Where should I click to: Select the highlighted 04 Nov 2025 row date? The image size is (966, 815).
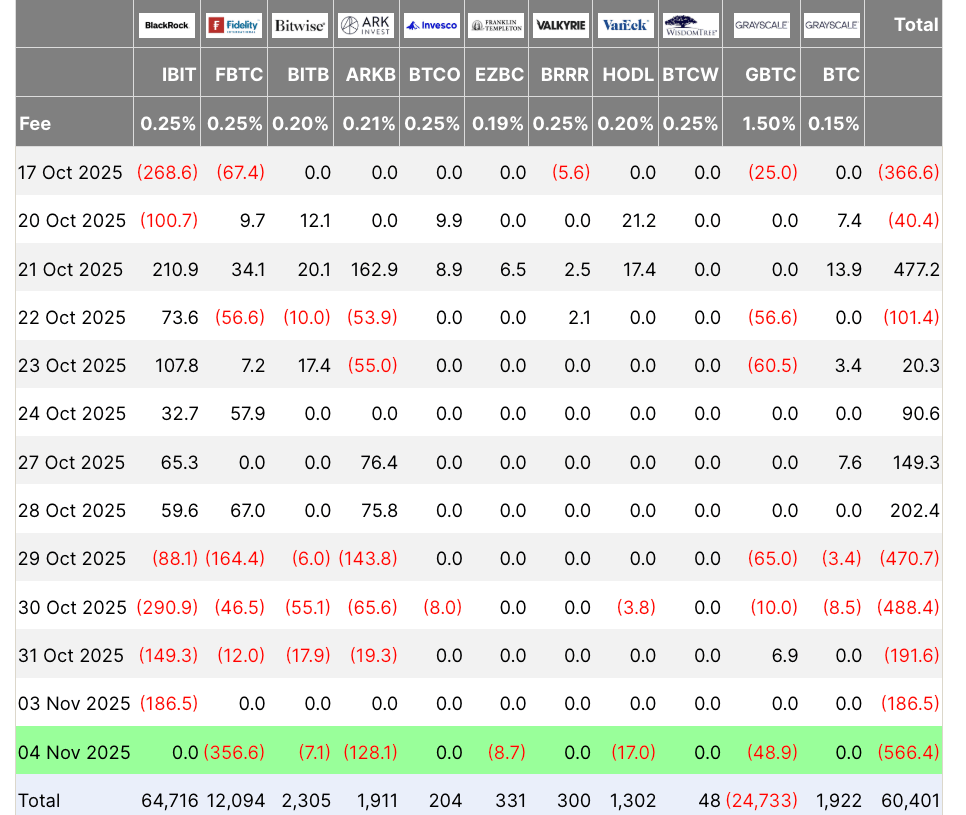click(x=74, y=752)
